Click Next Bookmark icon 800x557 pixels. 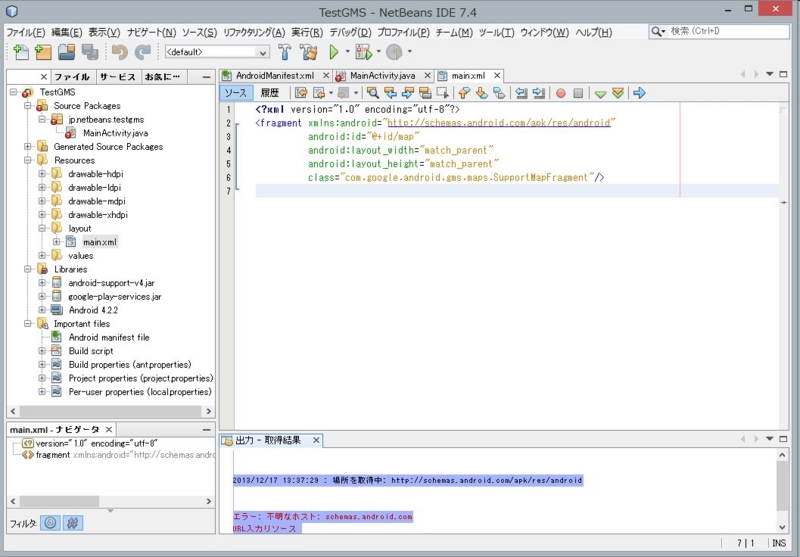[481, 93]
